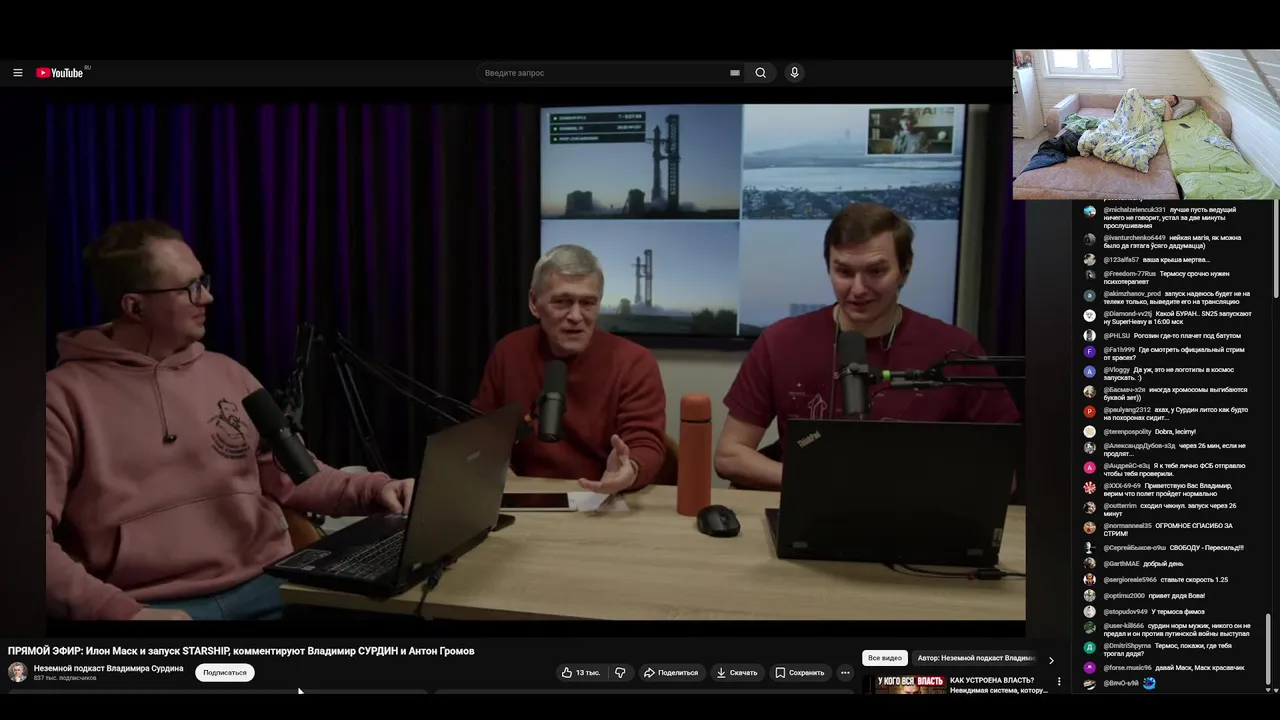Click the 'Скачать' download button

point(737,673)
